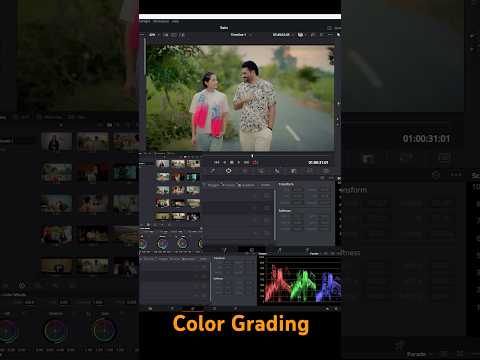480x360 pixels.
Task: Click the green channel waveform in the parade scope
Action: coord(303,284)
